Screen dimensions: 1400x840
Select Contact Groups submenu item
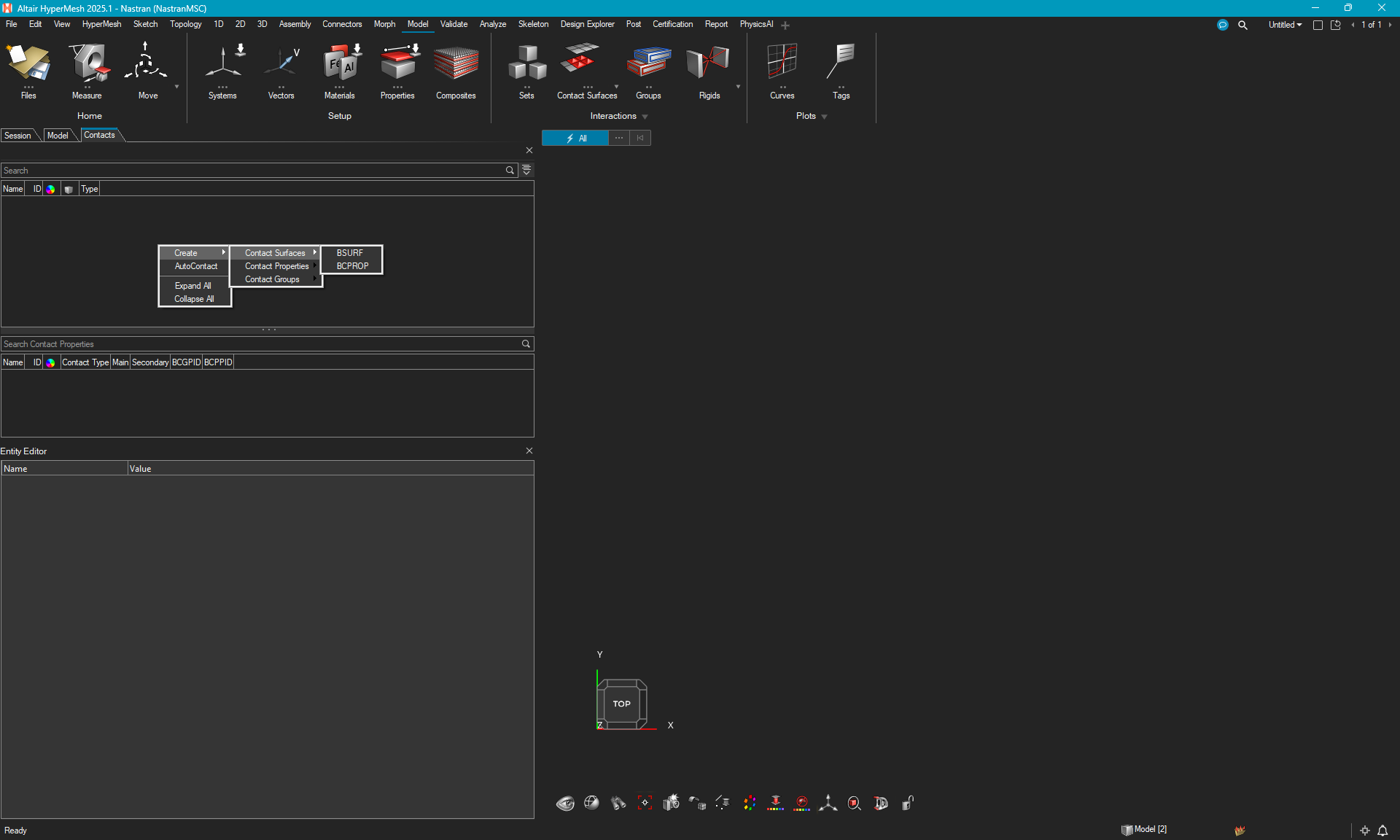pos(276,279)
